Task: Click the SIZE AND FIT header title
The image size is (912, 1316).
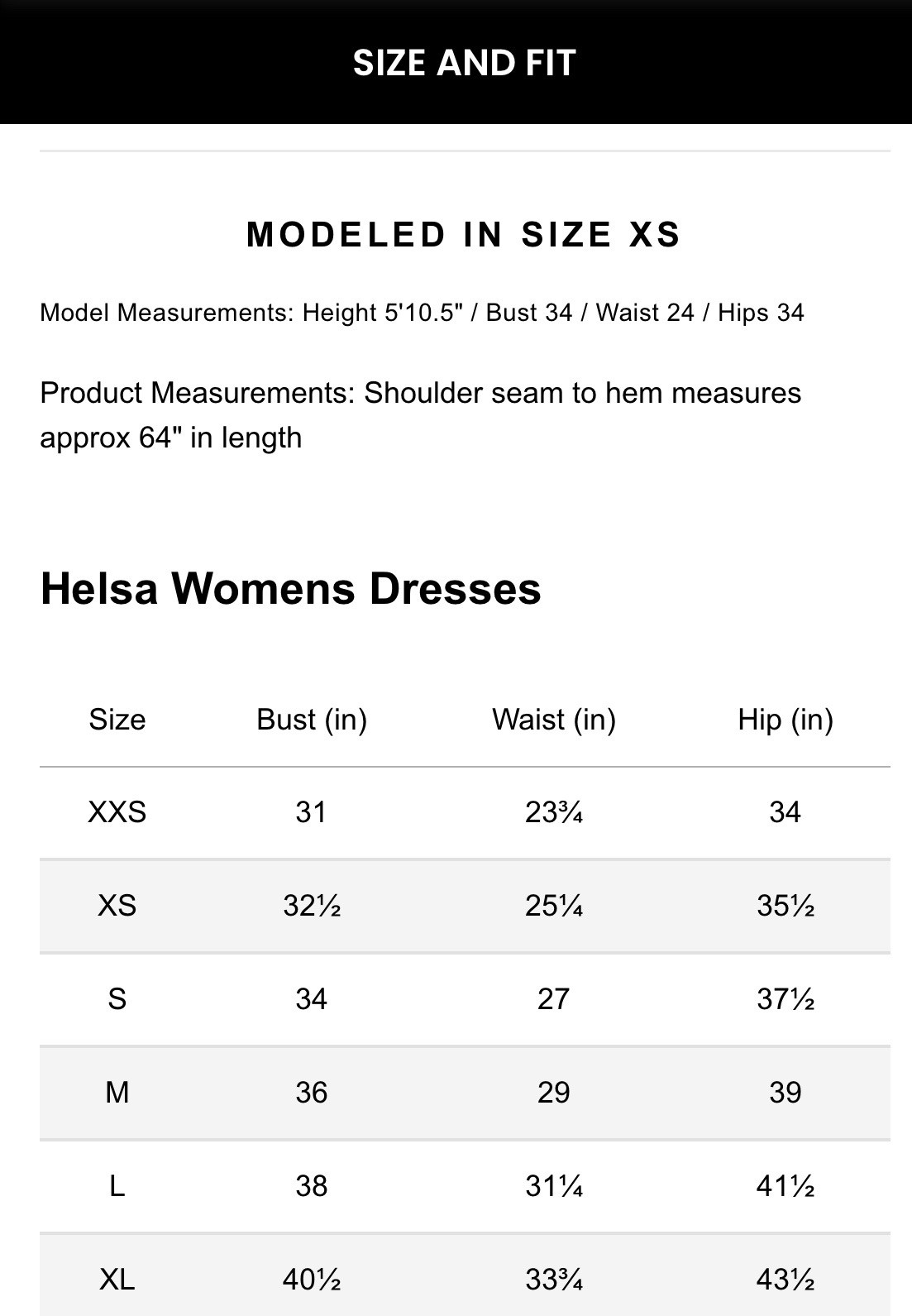Action: (464, 63)
